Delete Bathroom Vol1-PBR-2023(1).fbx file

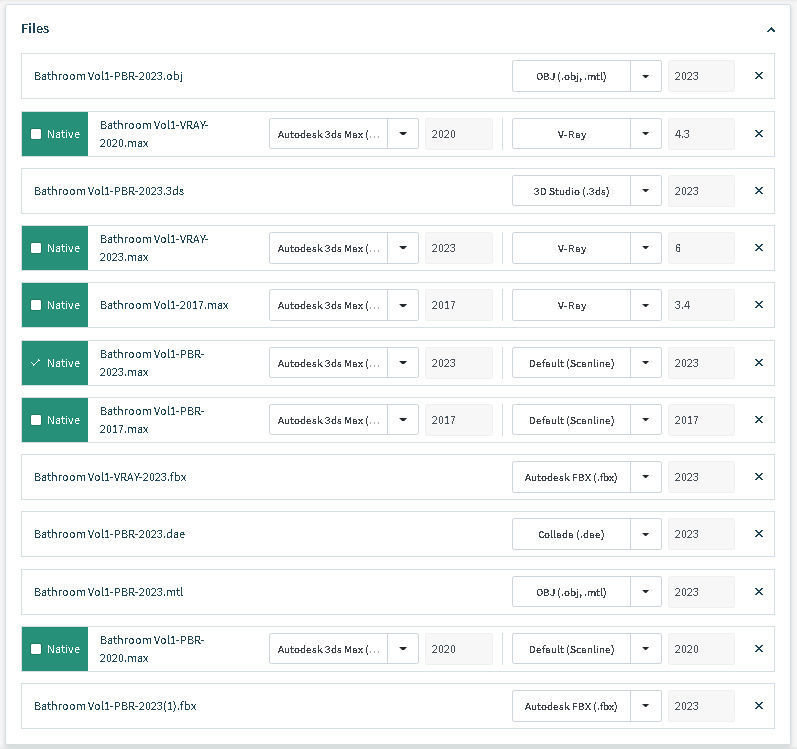[758, 706]
